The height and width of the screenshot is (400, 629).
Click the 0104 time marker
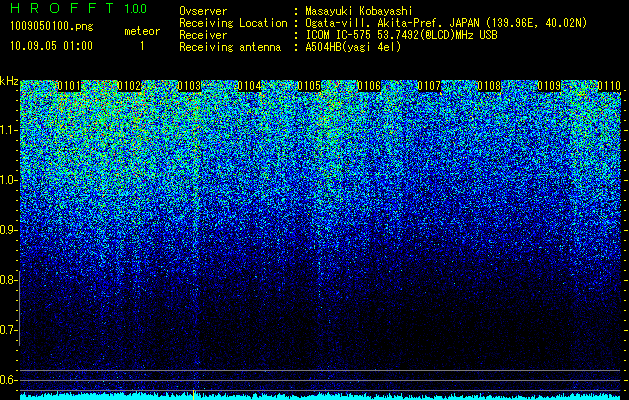pyautogui.click(x=249, y=86)
